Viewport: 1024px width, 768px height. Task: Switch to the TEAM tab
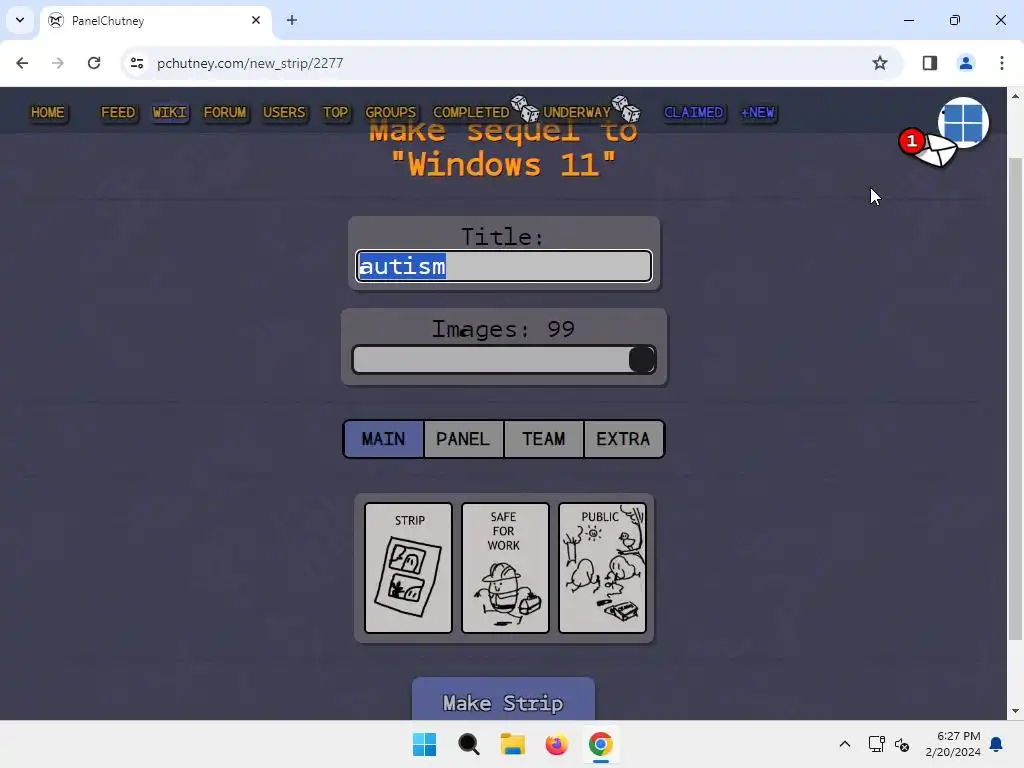[544, 439]
